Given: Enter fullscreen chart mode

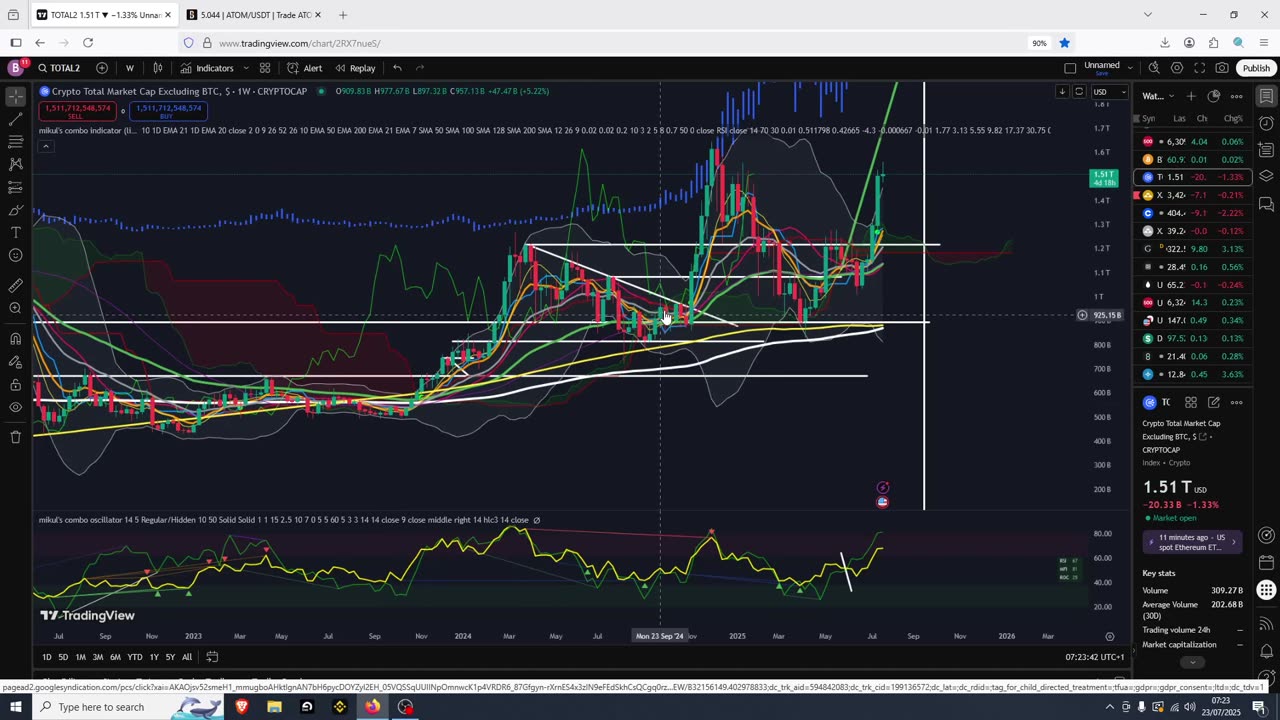Looking at the screenshot, I should click(x=1199, y=68).
